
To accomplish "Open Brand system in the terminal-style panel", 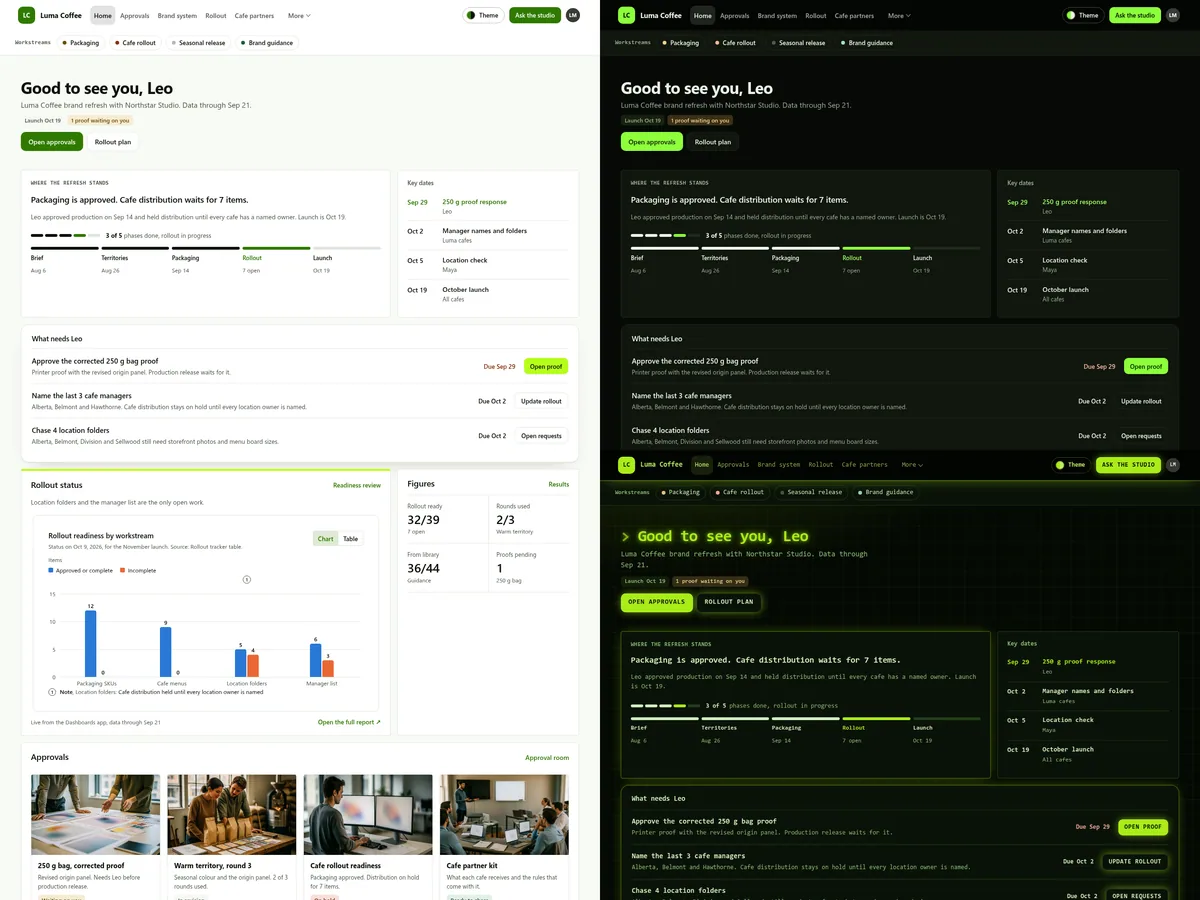I will (779, 465).
